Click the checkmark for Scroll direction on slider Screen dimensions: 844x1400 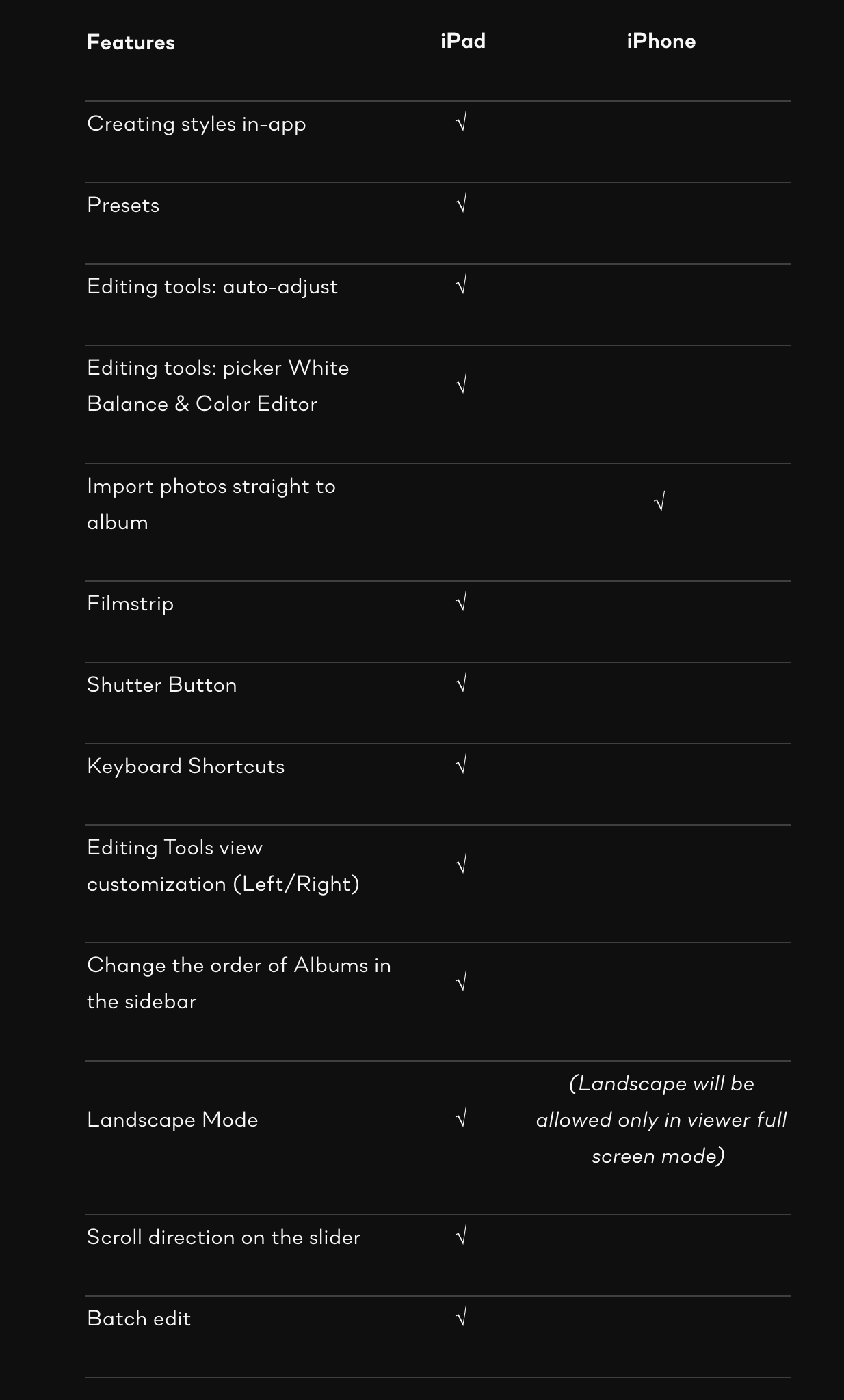tap(462, 1236)
